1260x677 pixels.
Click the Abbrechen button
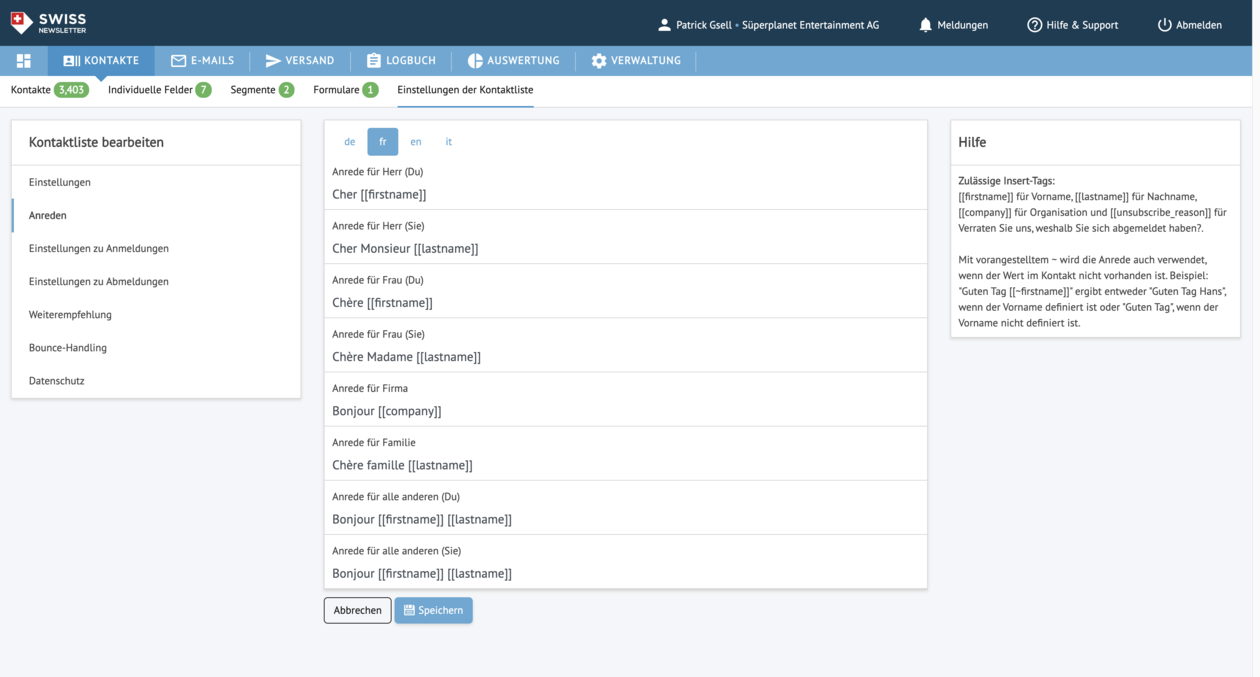pyautogui.click(x=357, y=610)
